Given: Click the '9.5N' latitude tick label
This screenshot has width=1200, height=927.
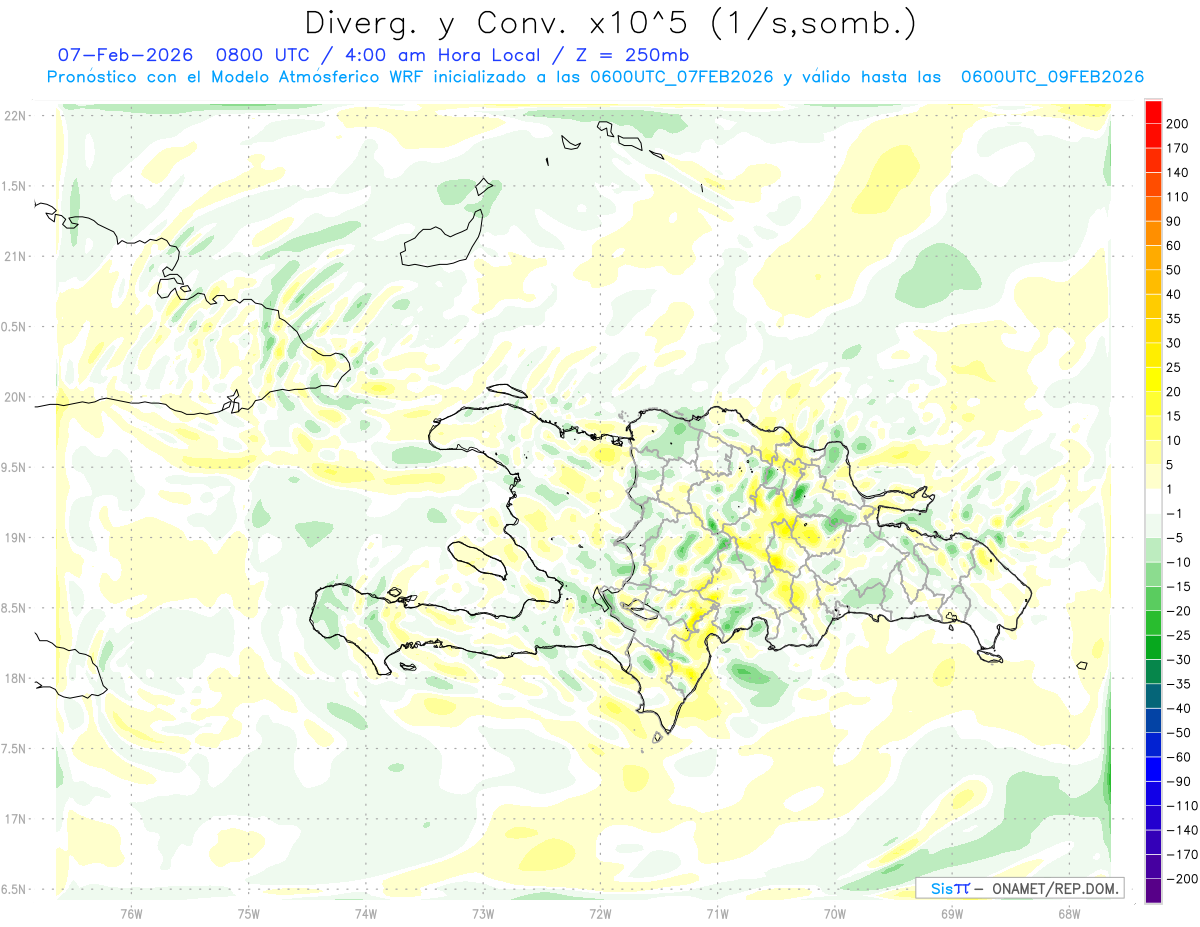Looking at the screenshot, I should point(14,467).
